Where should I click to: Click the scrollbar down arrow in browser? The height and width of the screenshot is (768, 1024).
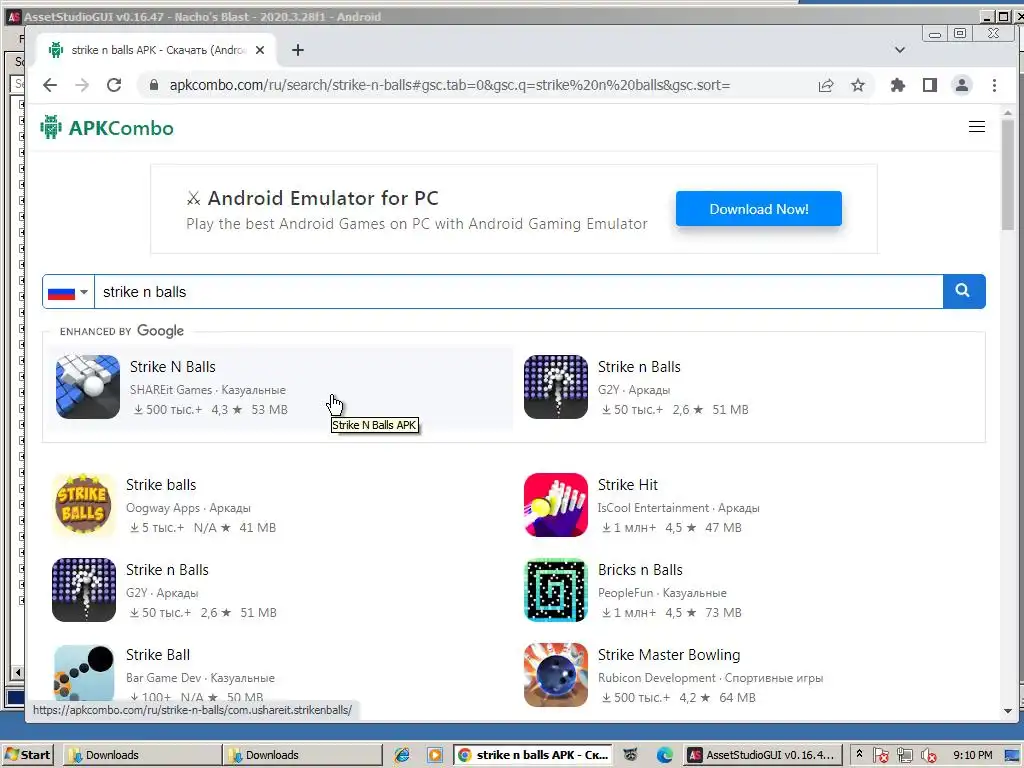1008,711
